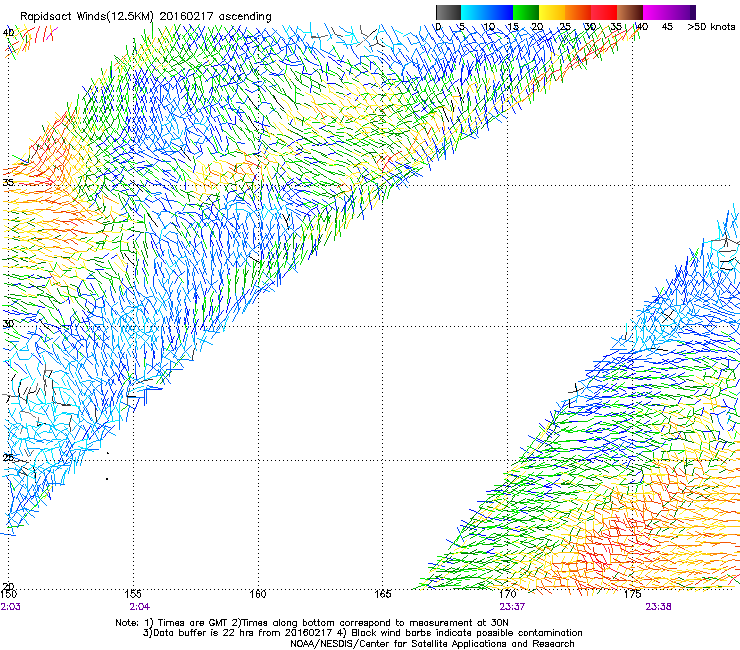Click the orange 25-30 knots color segment
740x650 pixels.
[578, 12]
